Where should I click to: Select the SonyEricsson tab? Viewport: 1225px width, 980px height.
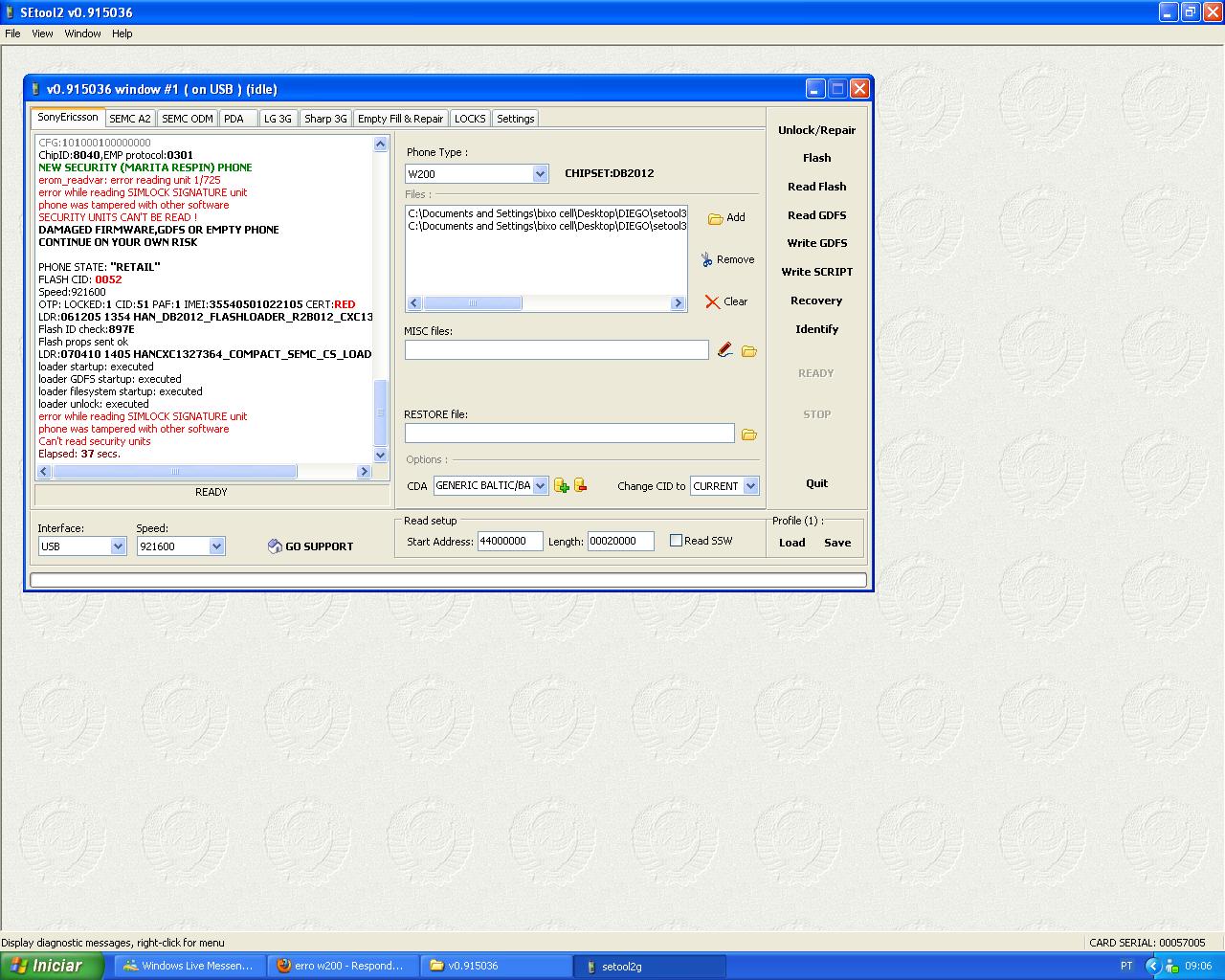click(x=68, y=117)
